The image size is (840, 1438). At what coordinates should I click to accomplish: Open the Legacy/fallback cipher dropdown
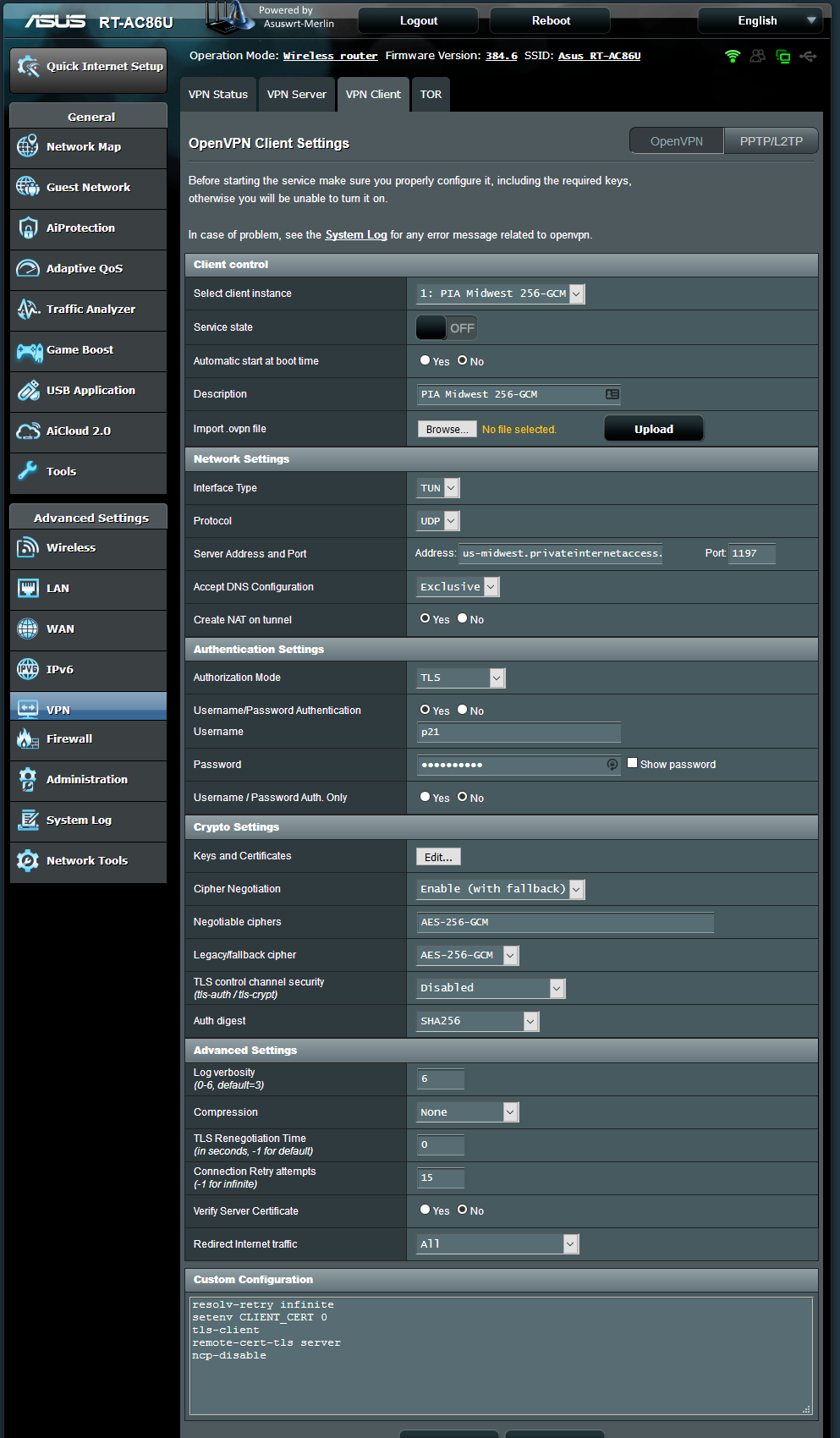point(468,955)
